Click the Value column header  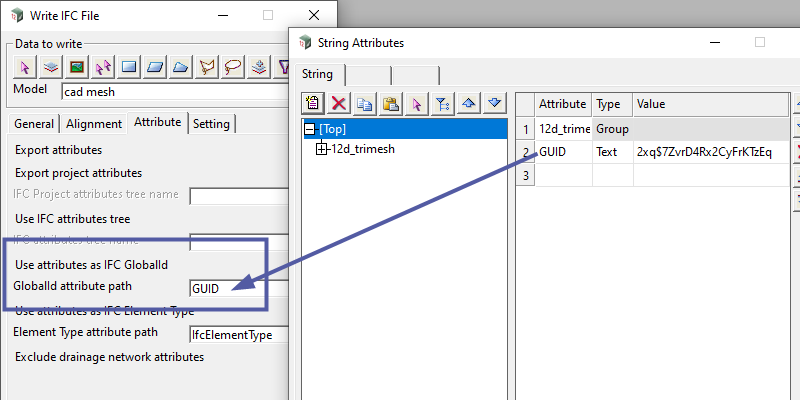pyautogui.click(x=711, y=104)
